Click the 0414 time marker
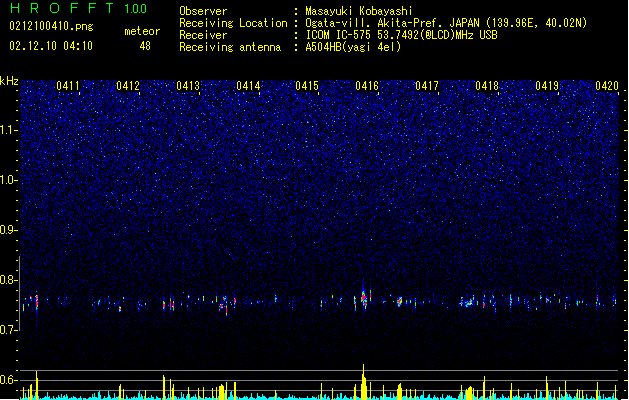 pos(248,86)
